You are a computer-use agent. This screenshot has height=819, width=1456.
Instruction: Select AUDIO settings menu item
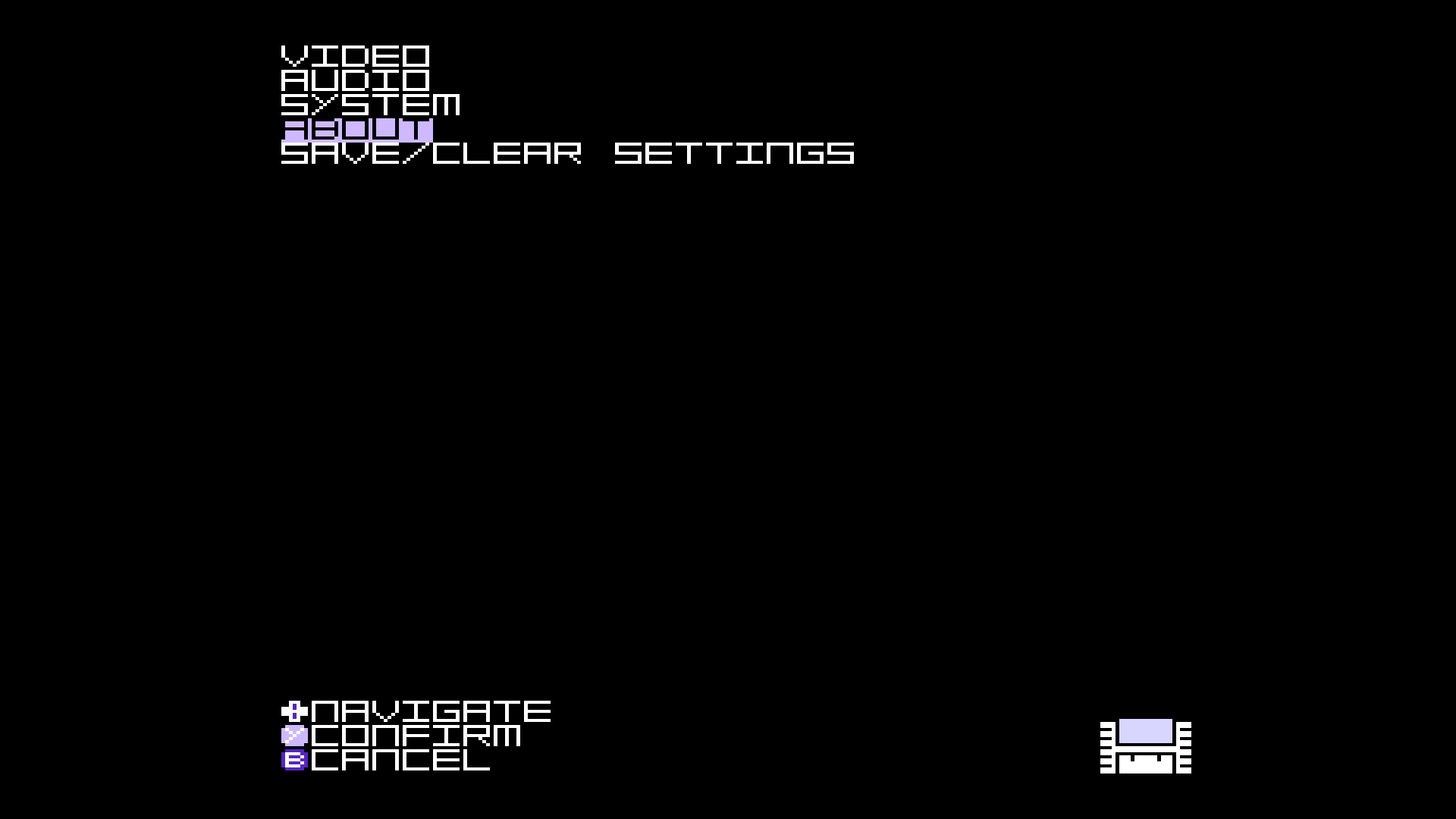[355, 79]
